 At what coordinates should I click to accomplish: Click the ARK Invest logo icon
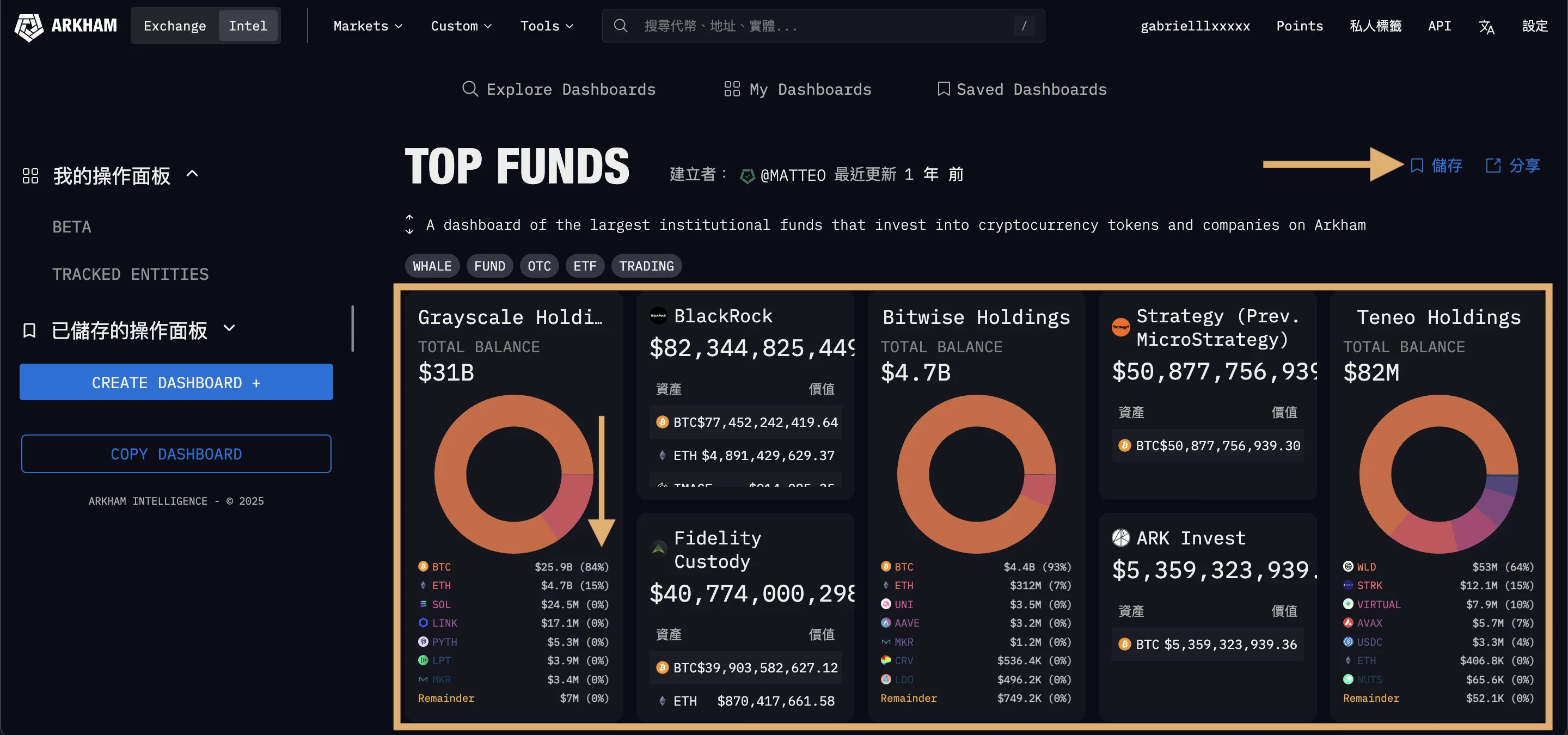click(1121, 538)
